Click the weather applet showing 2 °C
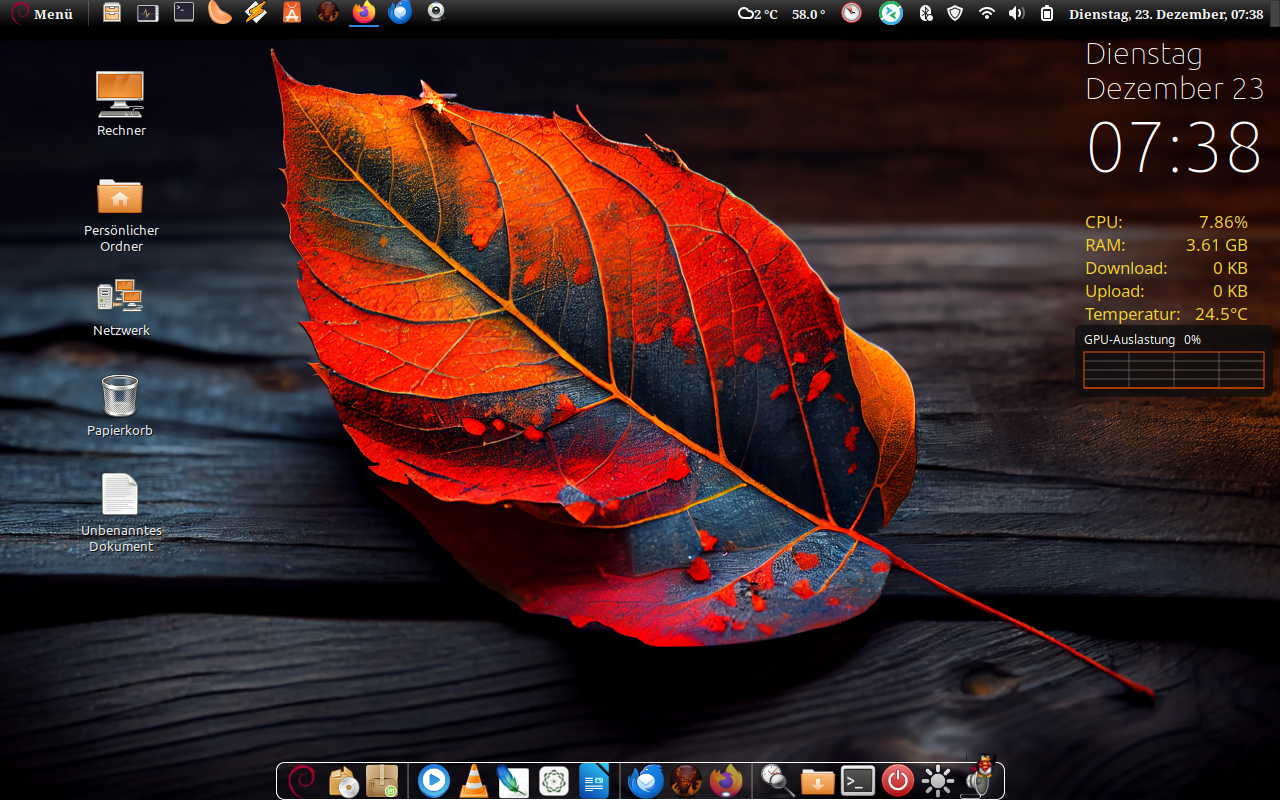This screenshot has height=800, width=1280. pyautogui.click(x=757, y=14)
